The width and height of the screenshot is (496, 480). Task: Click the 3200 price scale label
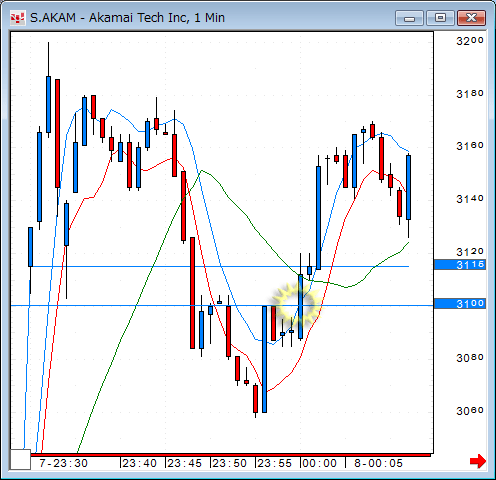click(469, 41)
